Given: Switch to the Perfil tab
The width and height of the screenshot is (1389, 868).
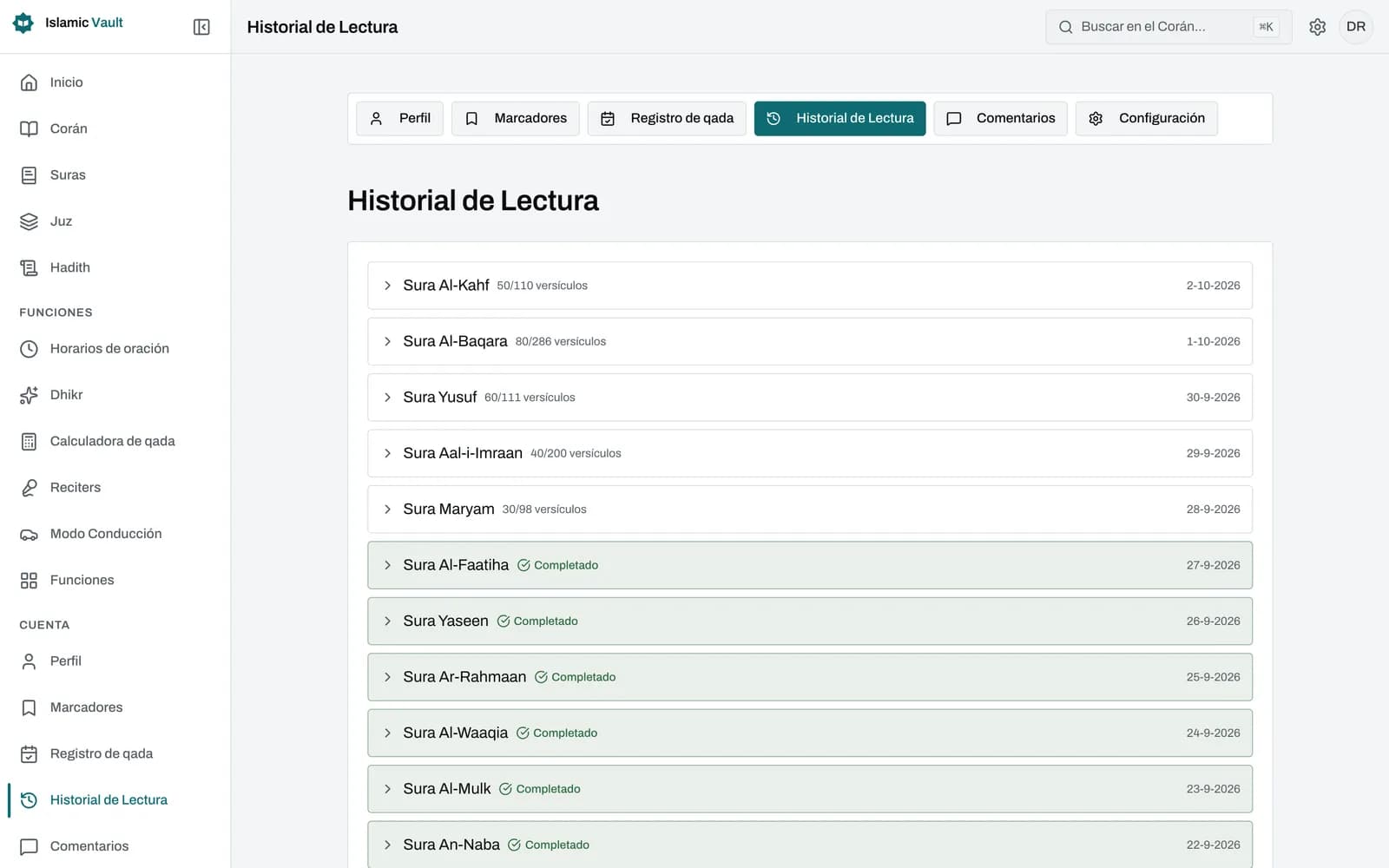Looking at the screenshot, I should click(399, 118).
